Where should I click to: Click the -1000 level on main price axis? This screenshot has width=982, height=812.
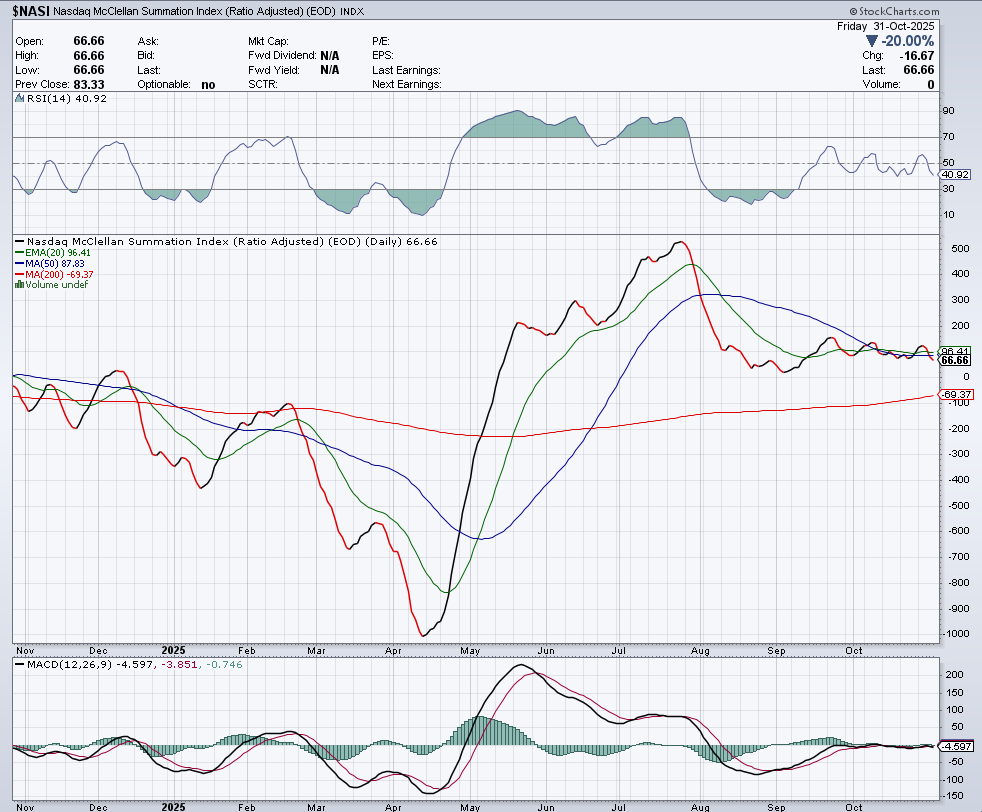pyautogui.click(x=956, y=634)
